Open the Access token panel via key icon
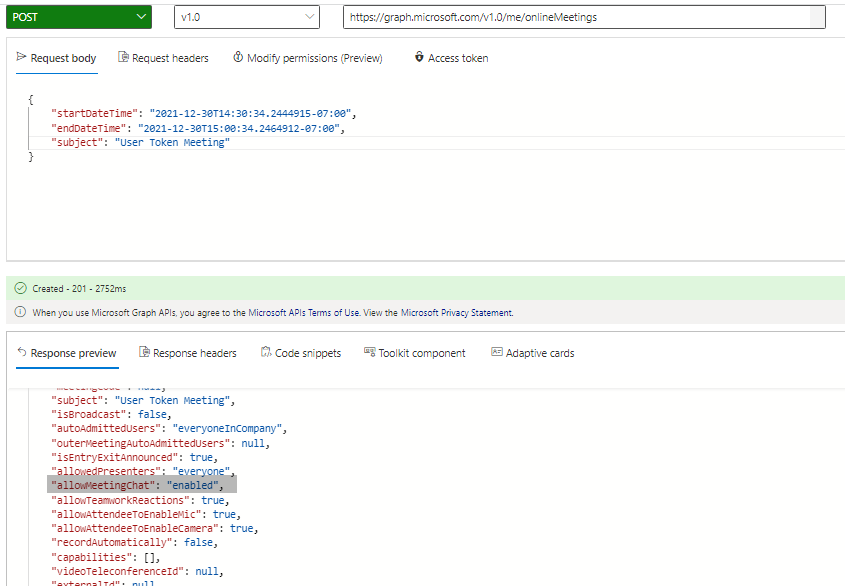Viewport: 845px width, 586px height. 419,58
